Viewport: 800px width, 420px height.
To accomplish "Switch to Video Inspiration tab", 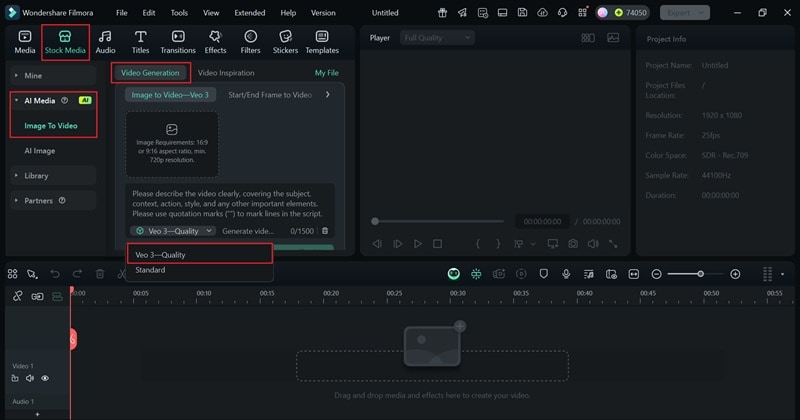I will pos(226,72).
